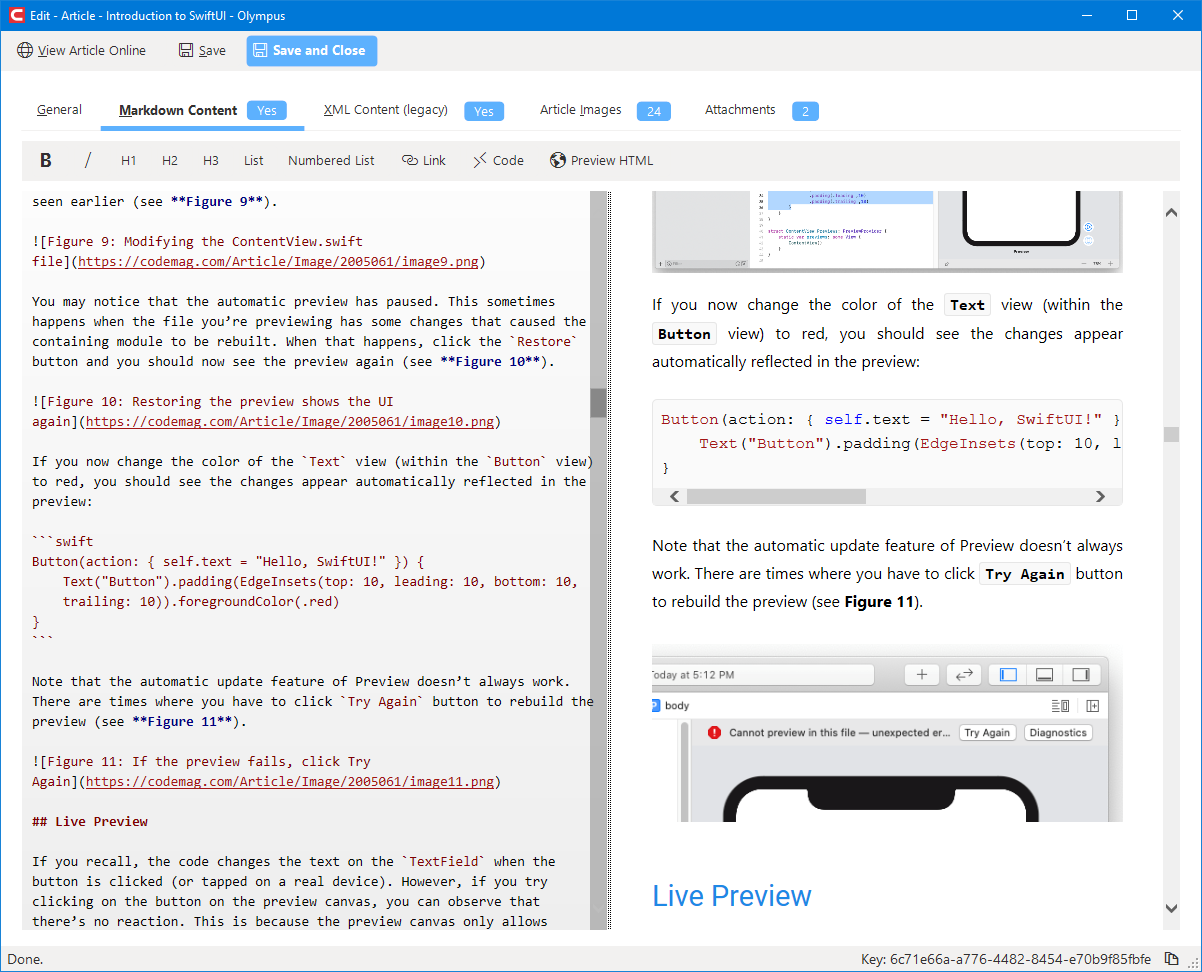Select the Markdown Content tab
Screen dimensions: 1202x972
178,111
